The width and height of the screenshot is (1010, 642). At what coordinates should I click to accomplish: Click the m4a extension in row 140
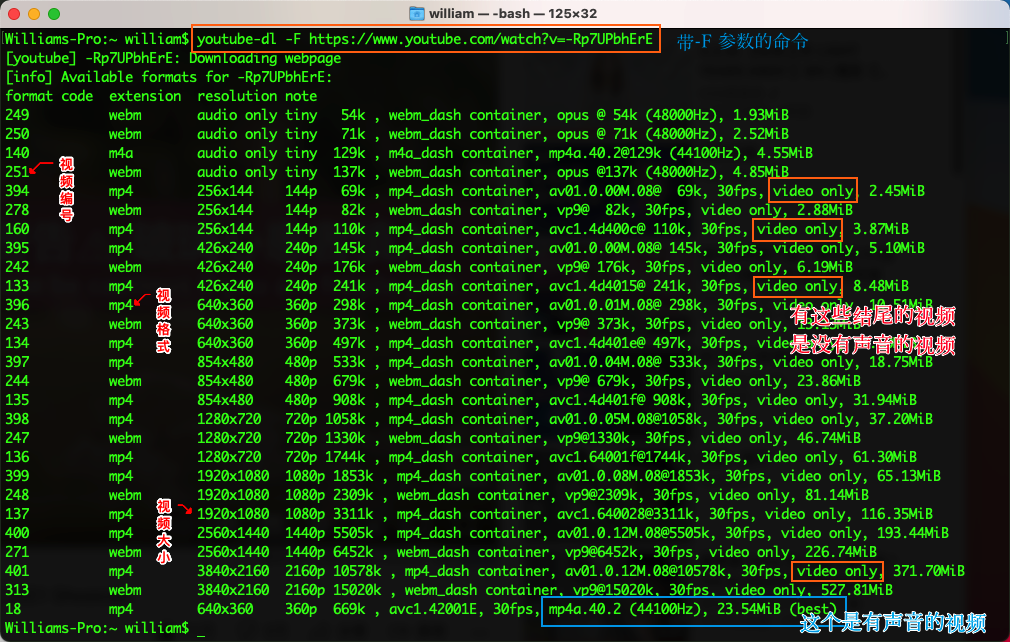pos(121,153)
